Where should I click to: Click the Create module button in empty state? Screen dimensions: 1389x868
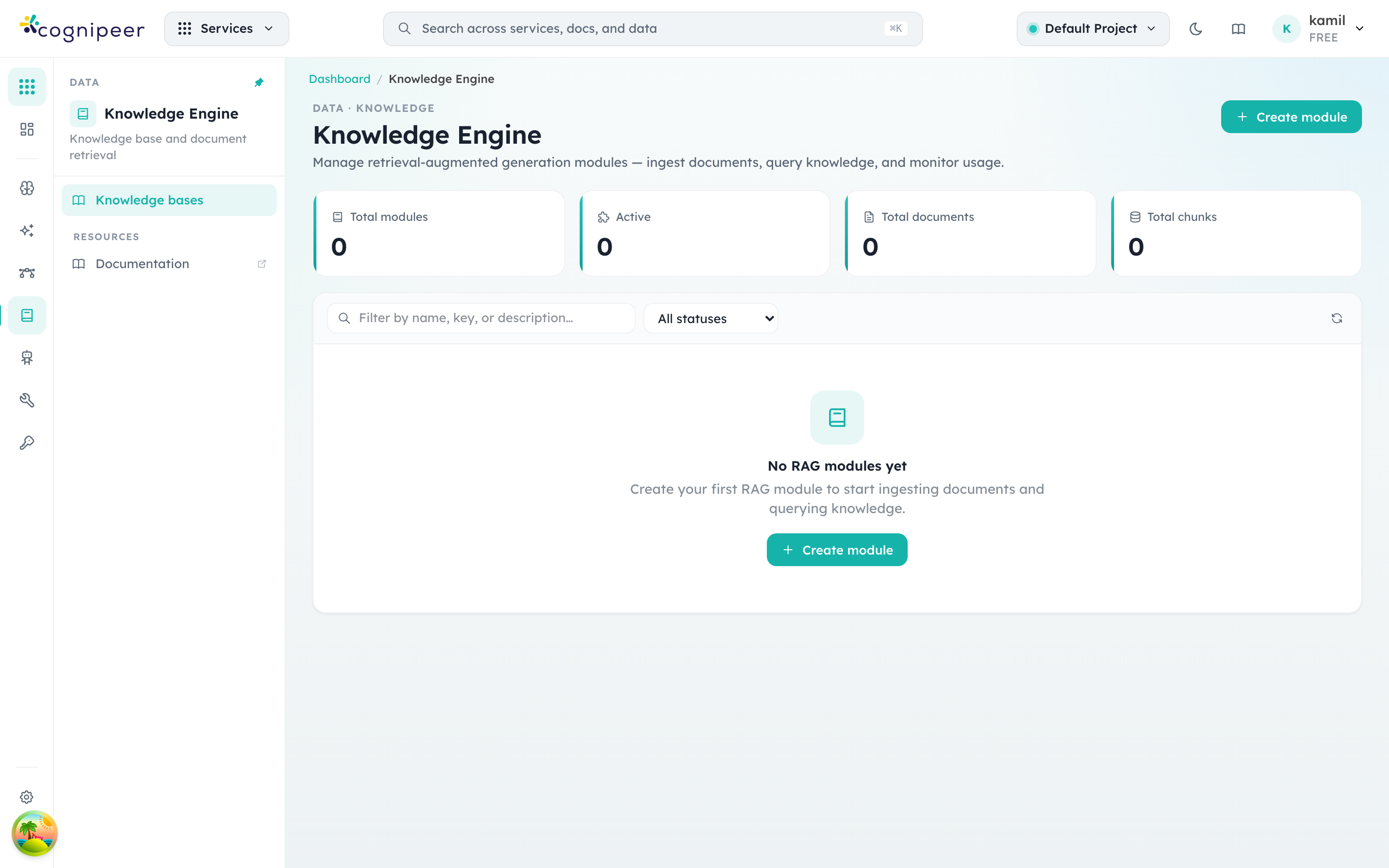point(837,549)
